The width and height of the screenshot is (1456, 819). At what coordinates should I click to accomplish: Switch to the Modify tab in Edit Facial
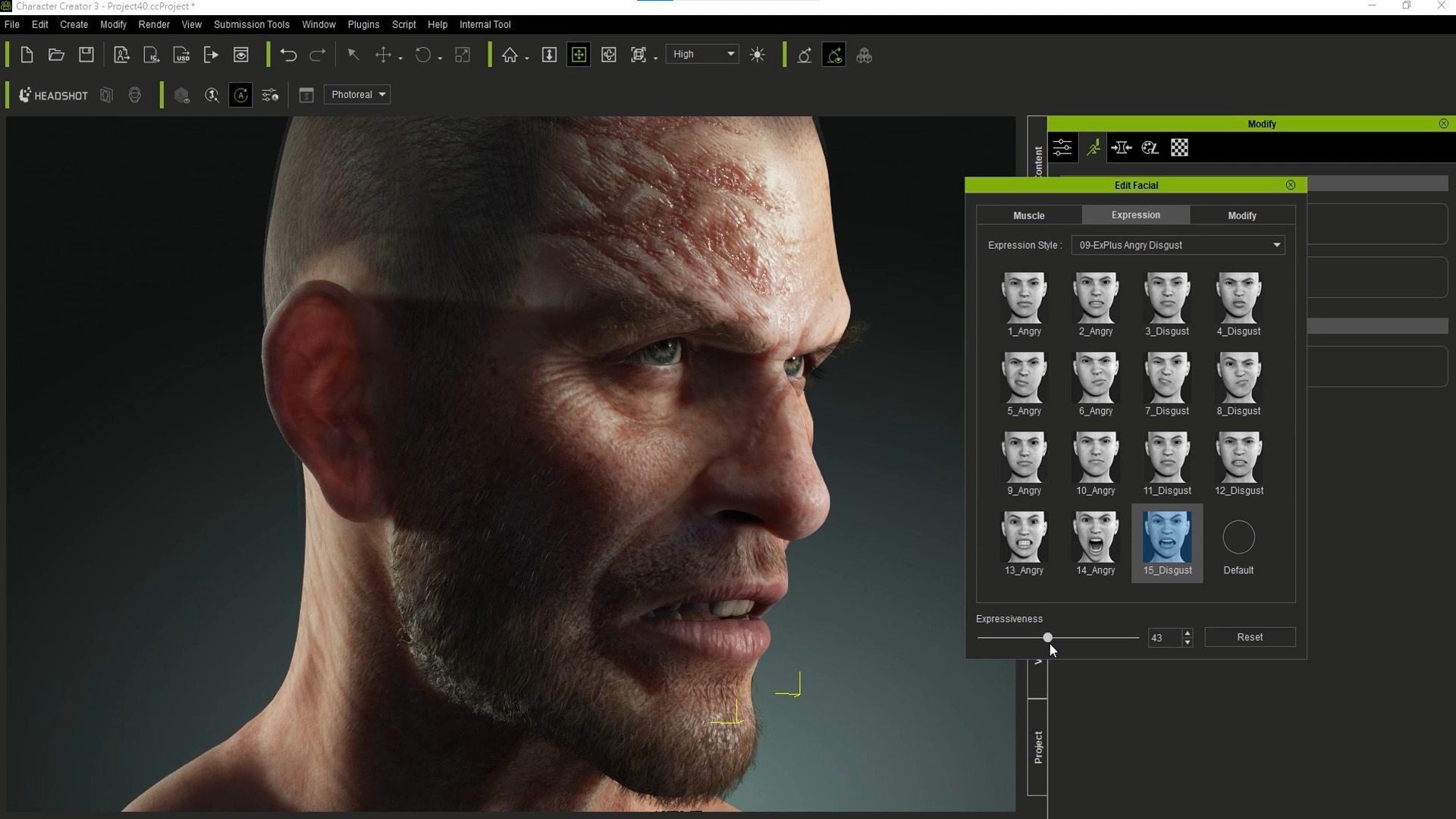coord(1242,215)
